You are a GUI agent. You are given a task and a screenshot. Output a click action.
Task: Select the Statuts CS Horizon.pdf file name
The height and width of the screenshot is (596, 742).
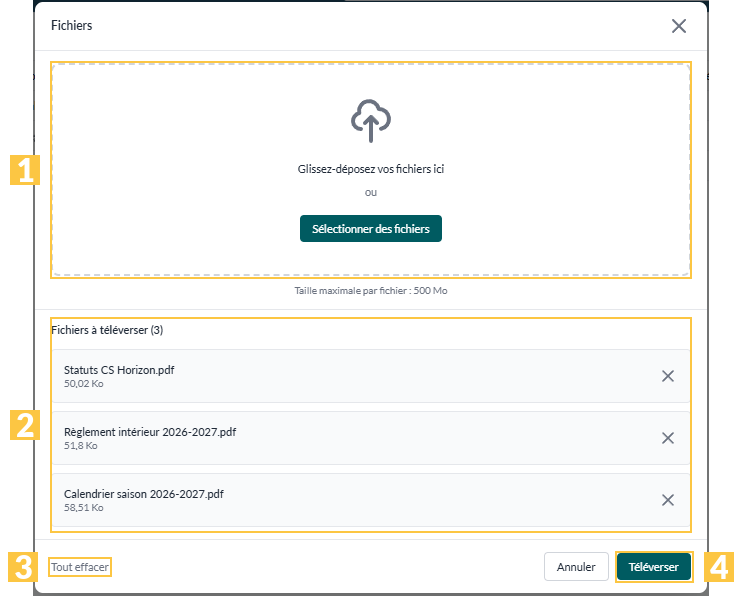[119, 370]
